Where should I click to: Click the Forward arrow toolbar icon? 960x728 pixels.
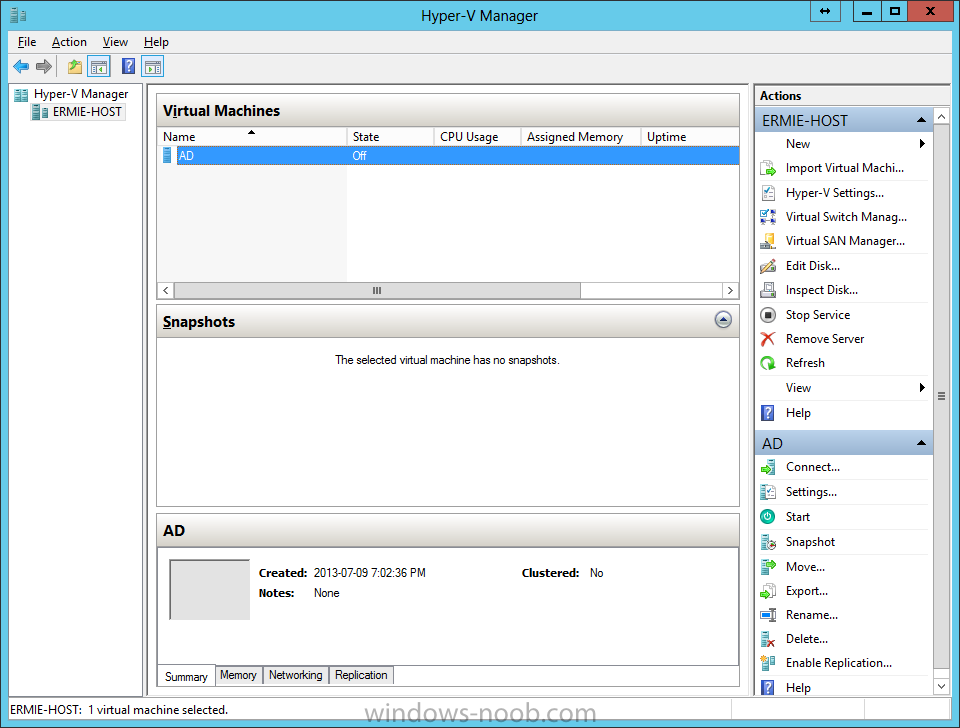43,66
